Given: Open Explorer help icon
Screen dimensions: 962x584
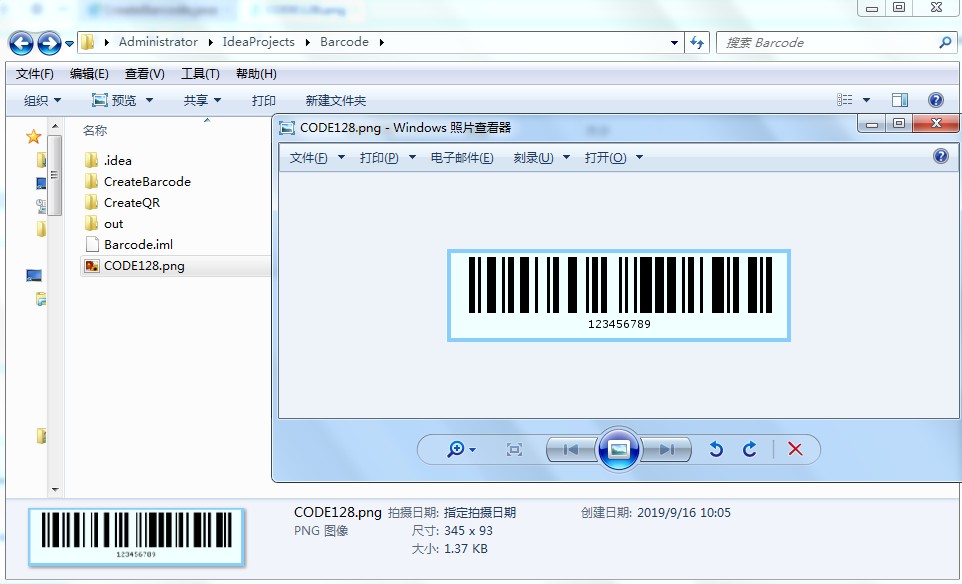Looking at the screenshot, I should coord(936,100).
